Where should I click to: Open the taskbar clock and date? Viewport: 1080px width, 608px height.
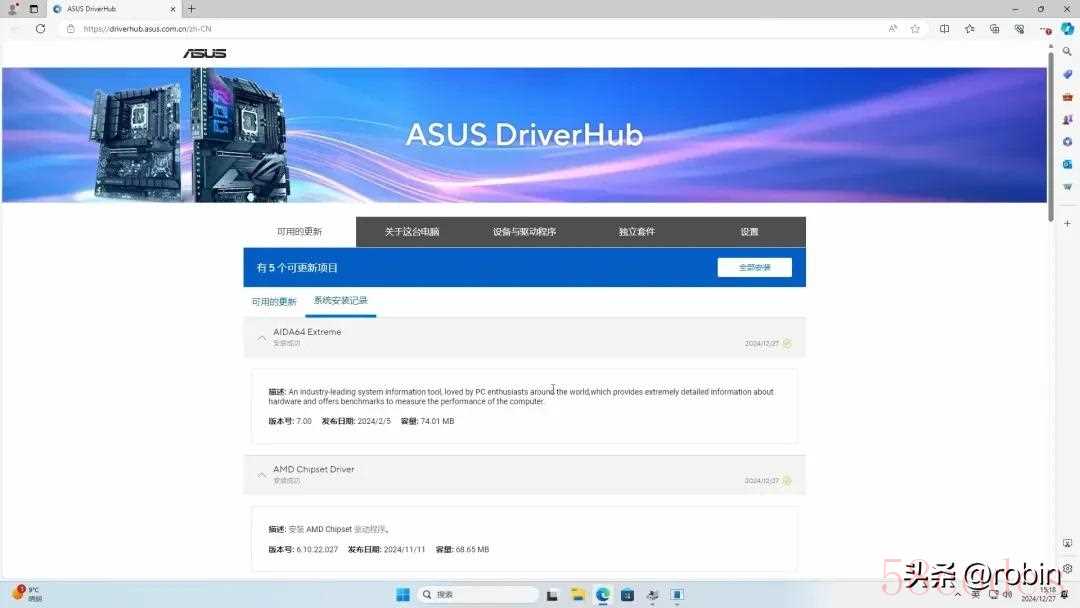pyautogui.click(x=1041, y=594)
